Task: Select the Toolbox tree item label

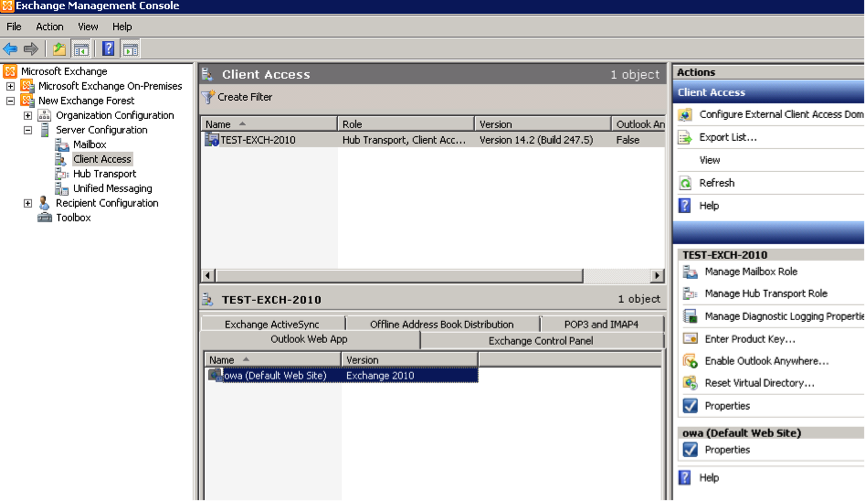Action: [x=73, y=218]
